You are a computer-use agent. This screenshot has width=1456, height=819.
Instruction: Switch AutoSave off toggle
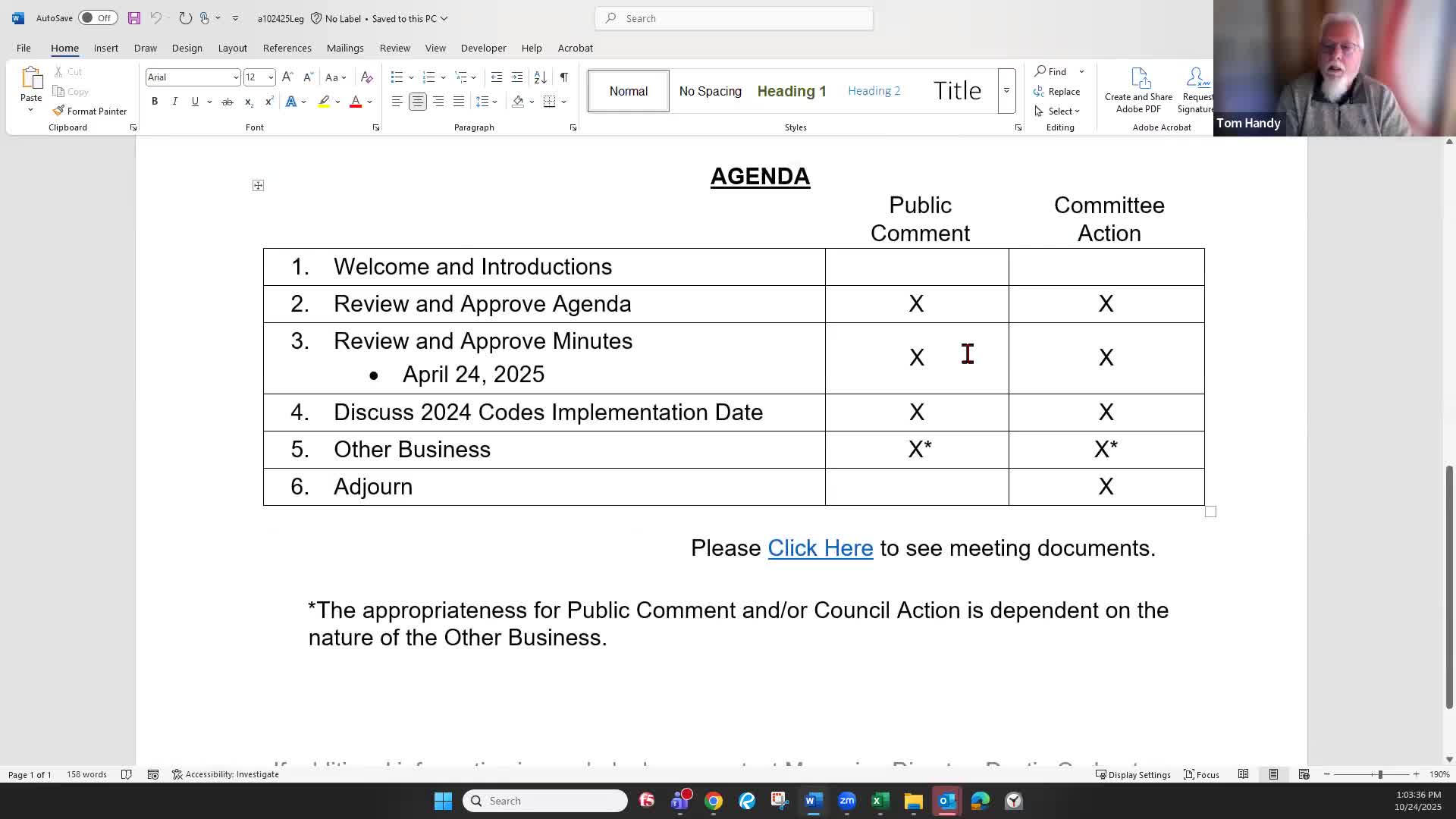click(x=99, y=17)
